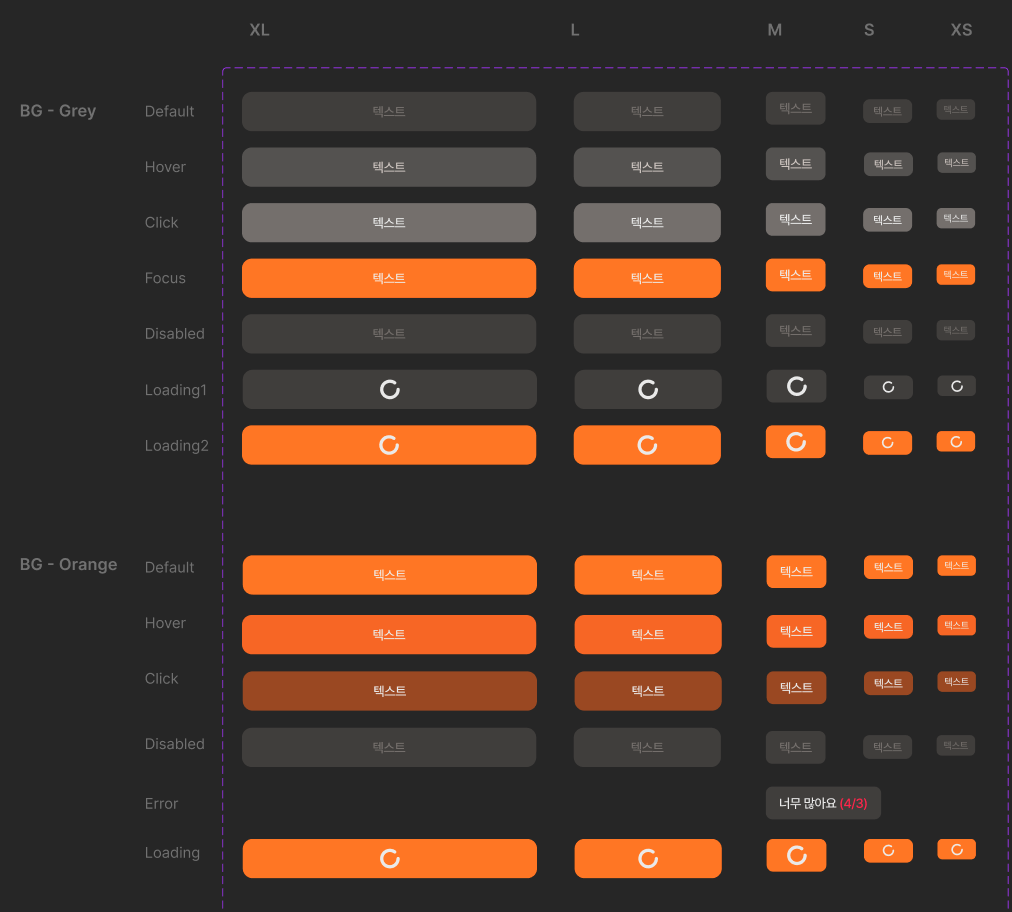Viewport: 1012px width, 912px height.
Task: Click the M spinner button in BG-Orange Loading row
Action: (796, 855)
